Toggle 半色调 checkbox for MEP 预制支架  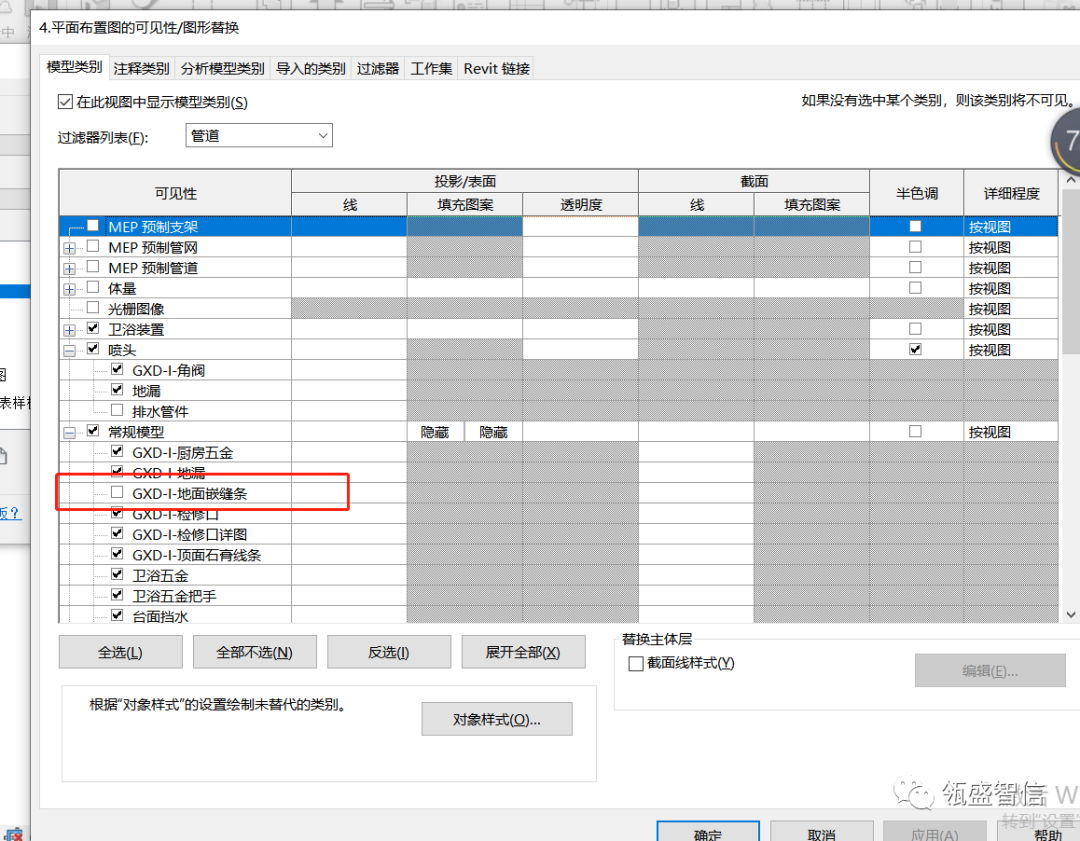915,226
